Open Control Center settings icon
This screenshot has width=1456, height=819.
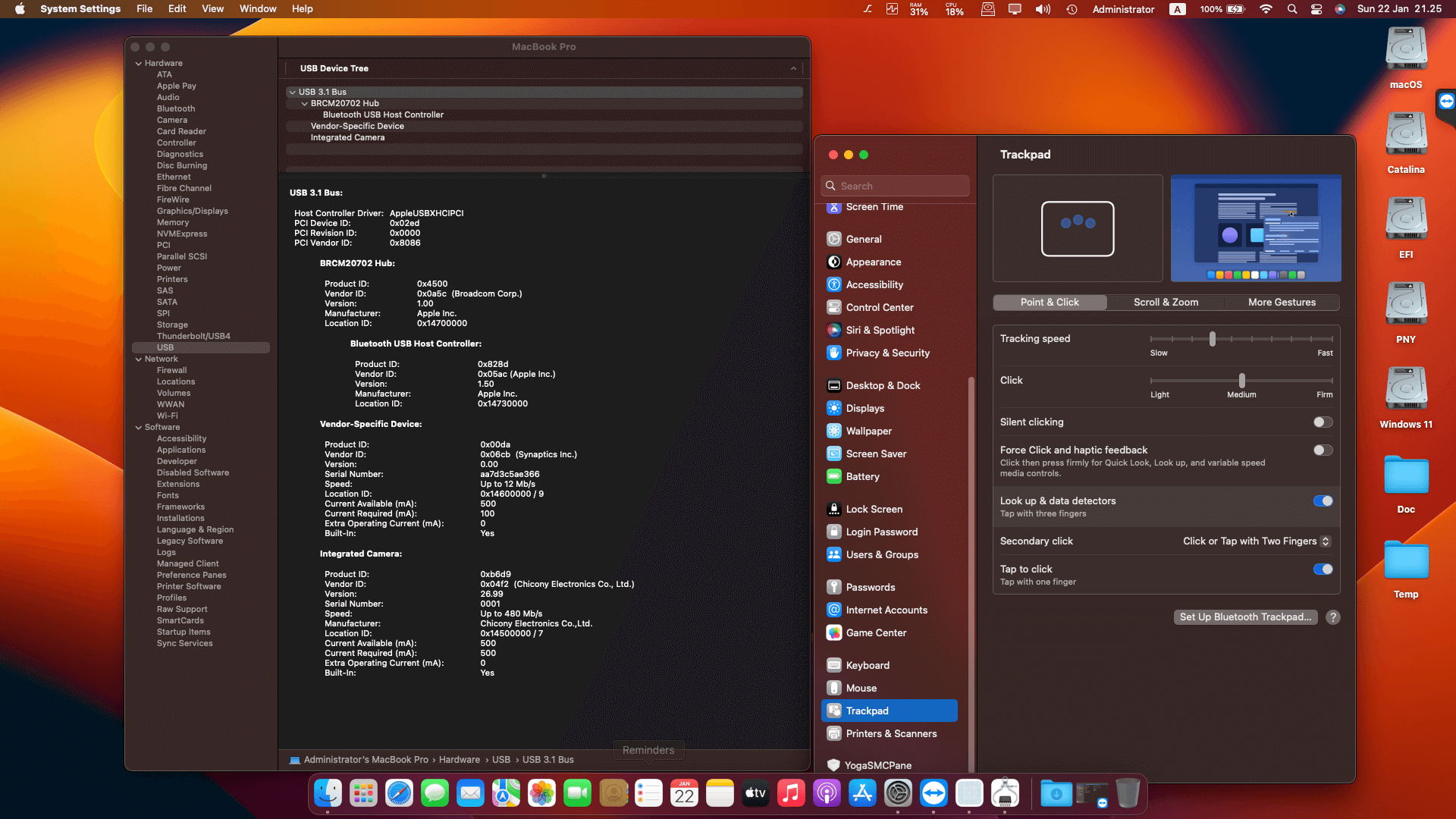[x=833, y=307]
